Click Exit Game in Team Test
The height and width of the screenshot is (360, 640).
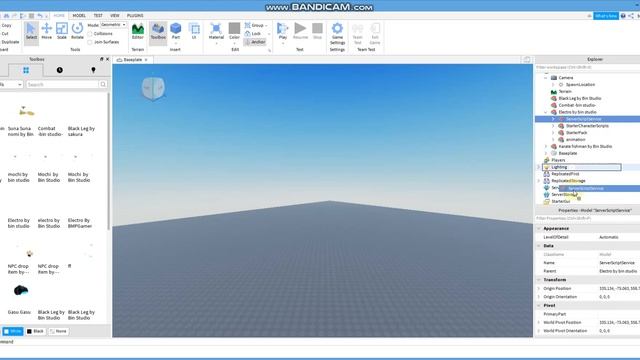375,33
